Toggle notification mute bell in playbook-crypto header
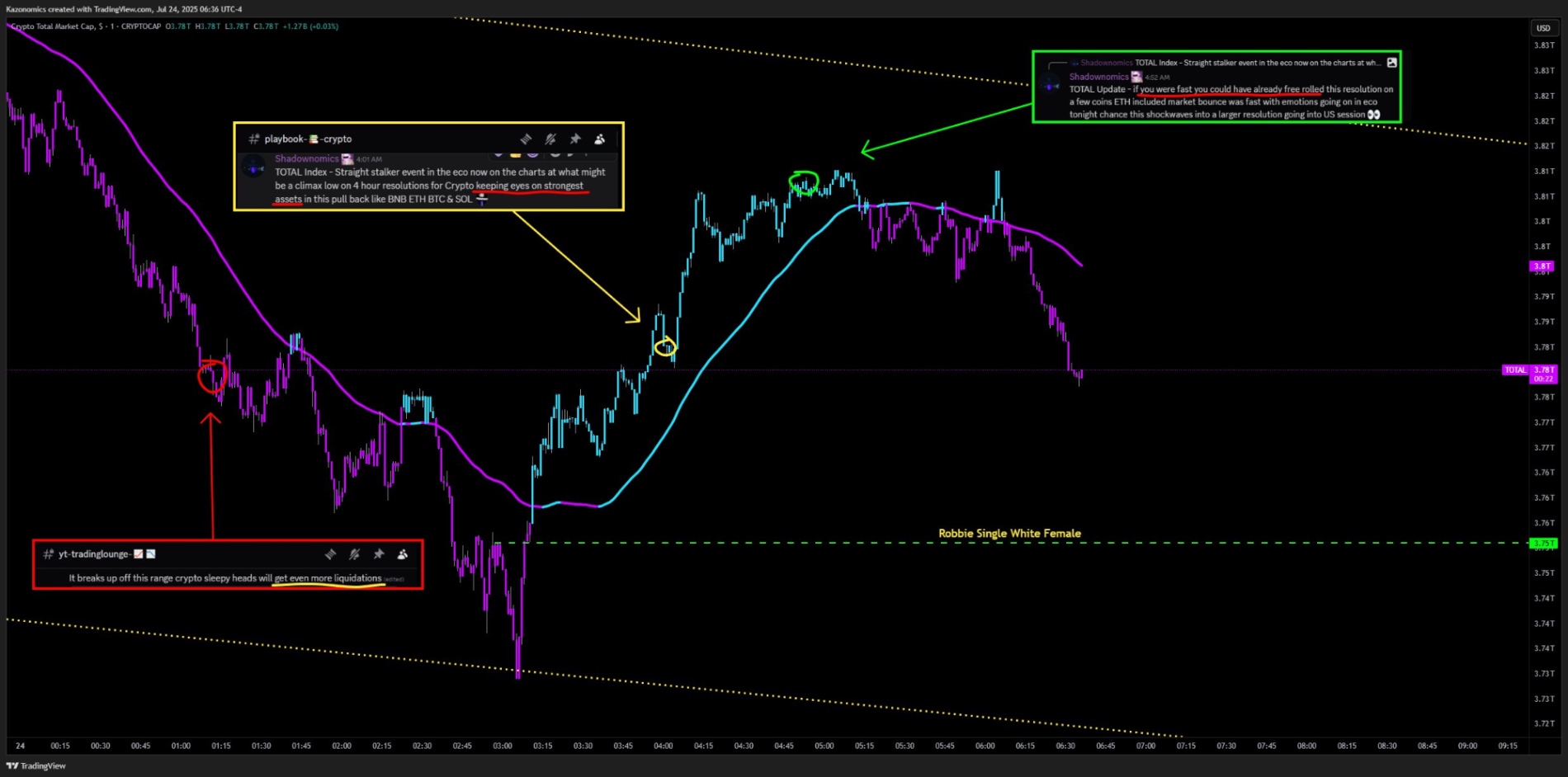1568x777 pixels. pos(550,139)
